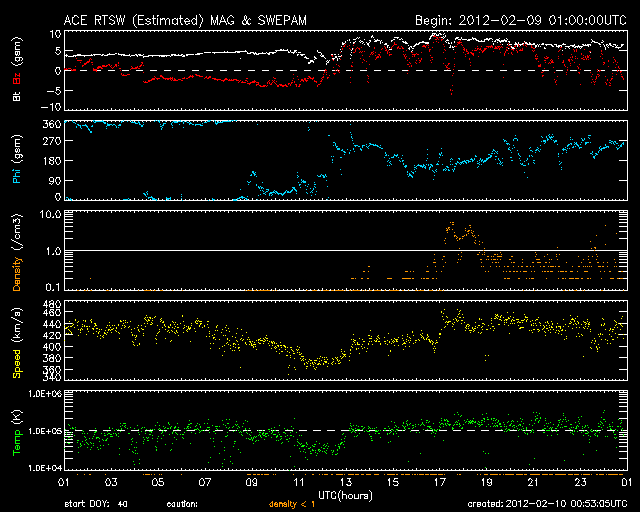This screenshot has height=512, width=640.
Task: Click the "340" tick on the Speed axis
Action: tap(52, 377)
